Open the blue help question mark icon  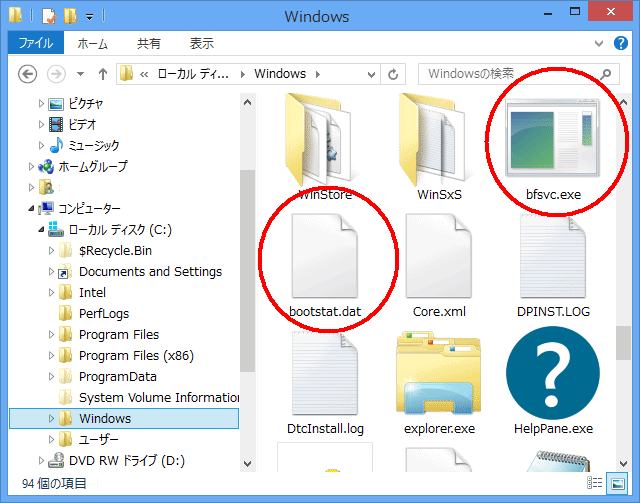click(x=621, y=43)
